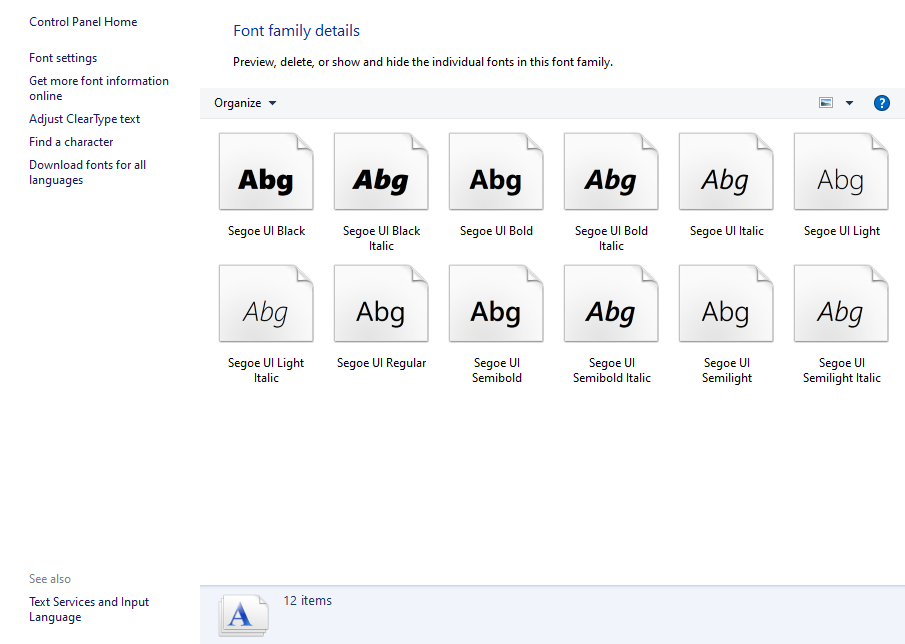Select the Segoe UI Regular thumbnail

click(381, 303)
